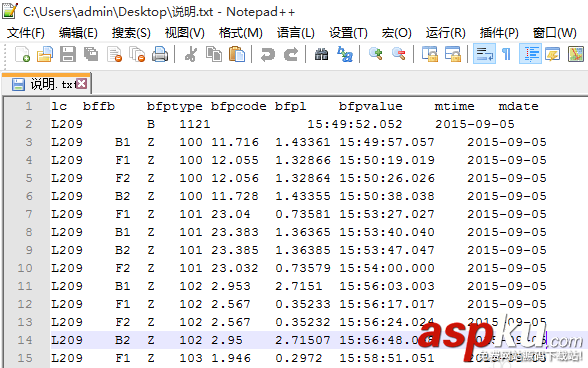The width and height of the screenshot is (588, 368).
Task: Open the 搜索(S) menu
Action: pos(131,33)
